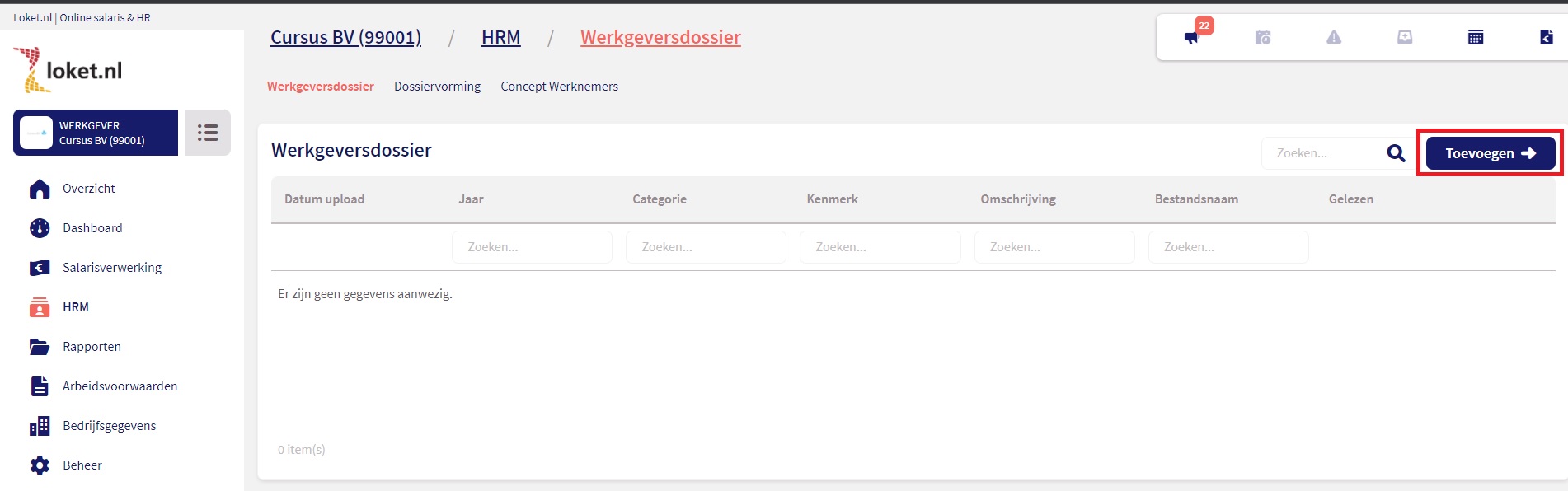Toggle the list menu button beside Werkgever
This screenshot has height=491, width=1568.
[x=208, y=133]
